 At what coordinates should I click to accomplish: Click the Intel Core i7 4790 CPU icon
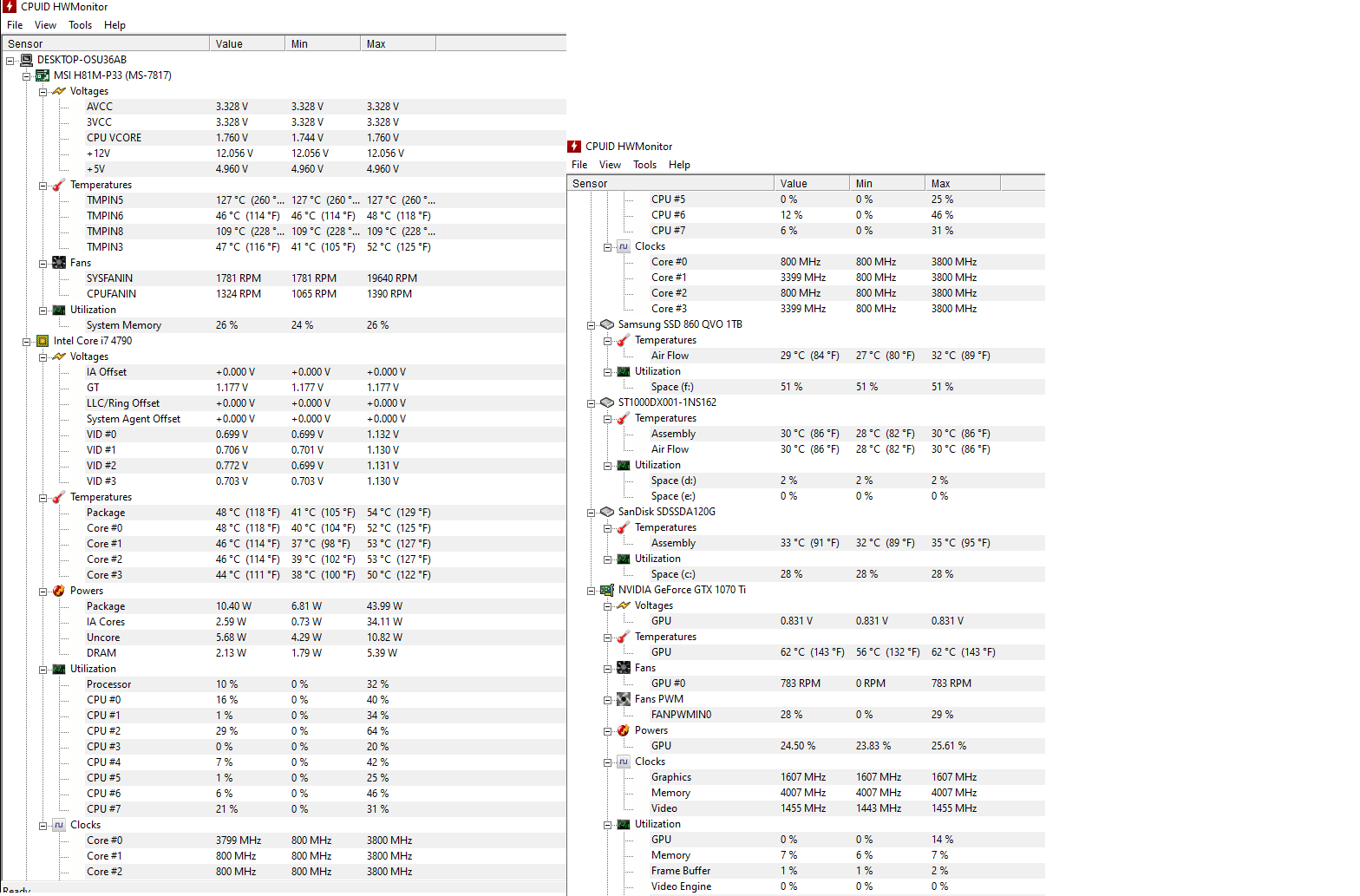(42, 341)
